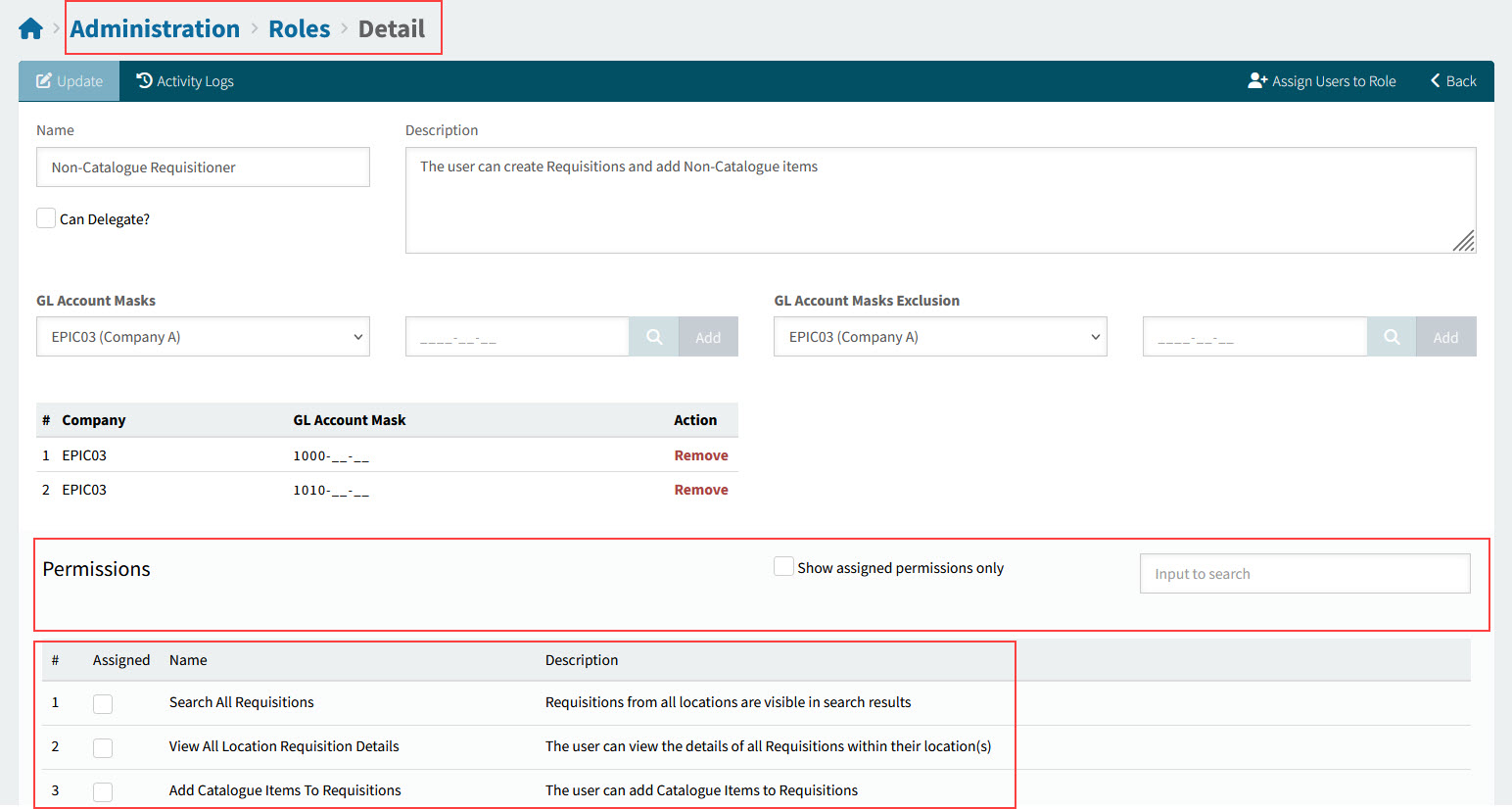The height and width of the screenshot is (809, 1512).
Task: Assign Add Catalogue Items To Requisitions permission
Action: pyautogui.click(x=103, y=791)
